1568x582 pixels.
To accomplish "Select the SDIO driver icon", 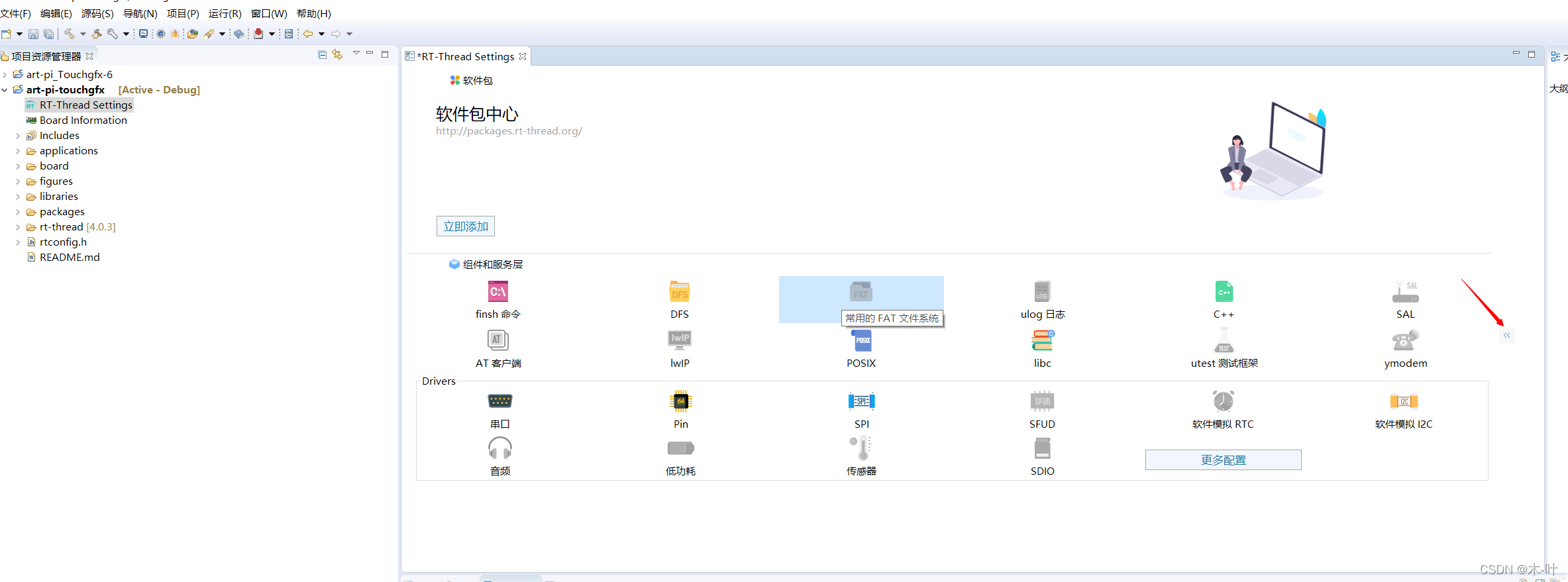I will [x=1043, y=448].
